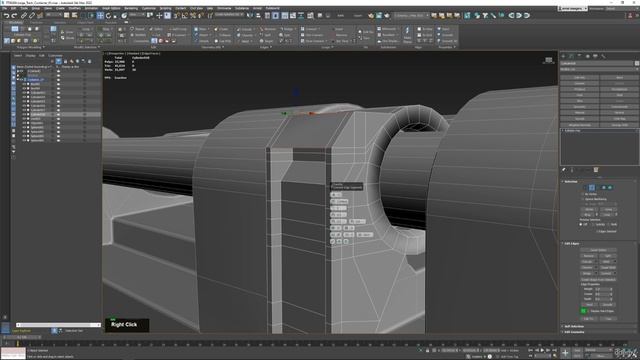640x360 pixels.
Task: Switch to the Hierarchy command panel tab
Action: 580,56
